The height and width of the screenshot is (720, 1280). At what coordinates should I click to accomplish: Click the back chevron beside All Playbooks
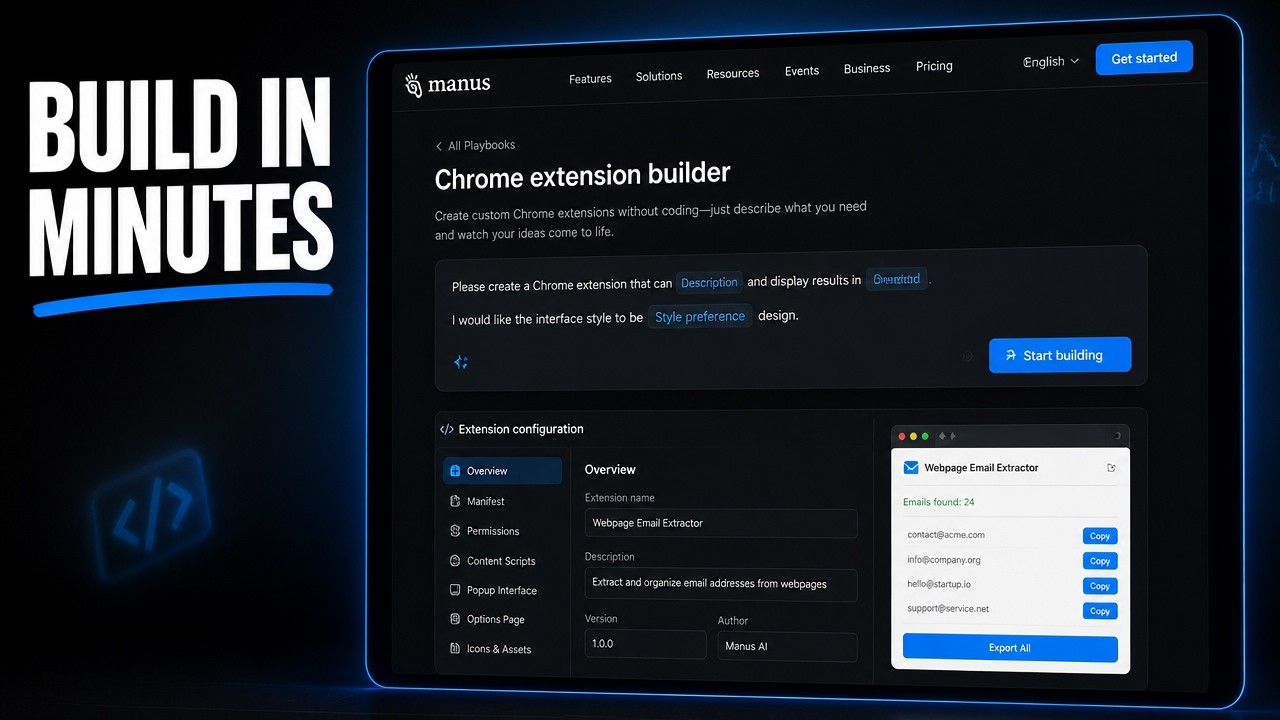[439, 147]
